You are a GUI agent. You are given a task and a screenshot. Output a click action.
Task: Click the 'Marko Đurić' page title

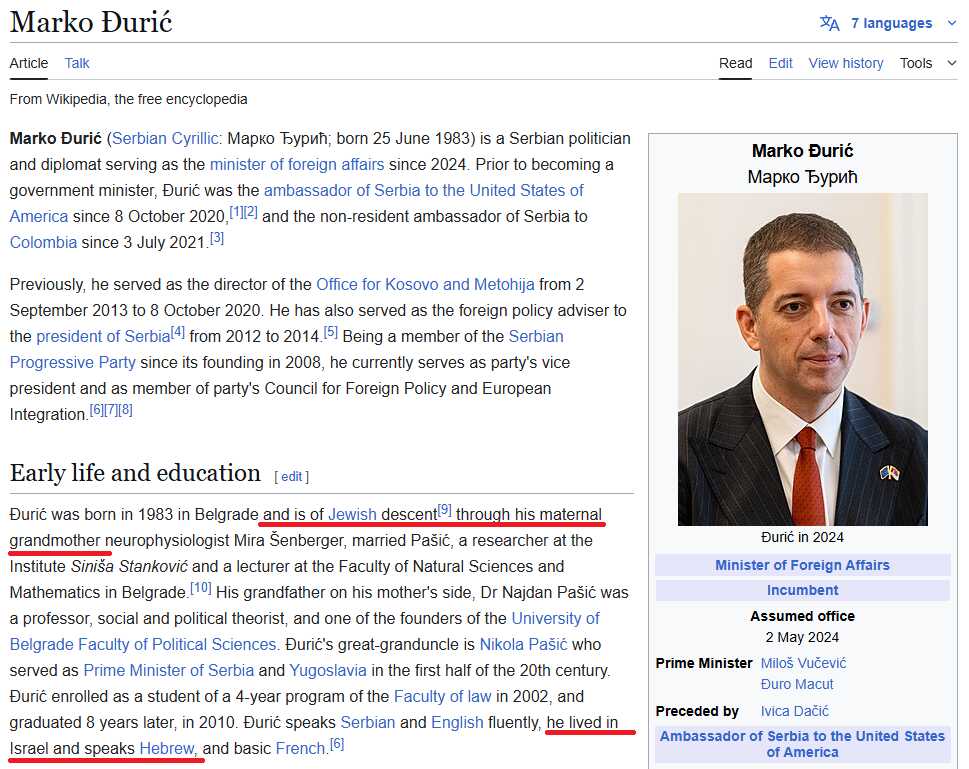(x=91, y=22)
